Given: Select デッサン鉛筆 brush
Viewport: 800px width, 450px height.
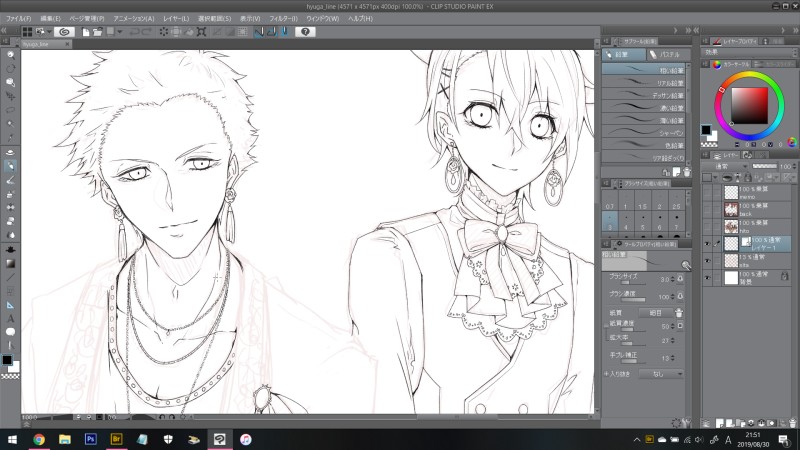Looking at the screenshot, I should [644, 95].
